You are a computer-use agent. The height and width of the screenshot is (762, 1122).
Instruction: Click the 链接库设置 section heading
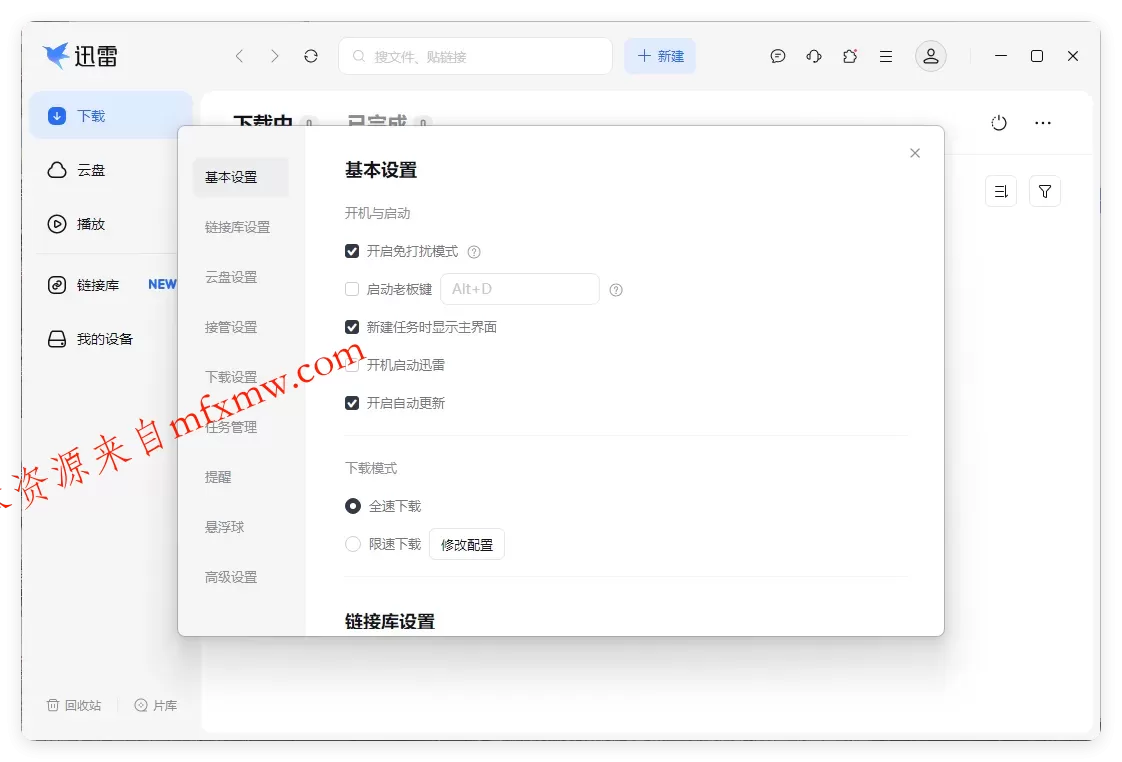pyautogui.click(x=390, y=622)
